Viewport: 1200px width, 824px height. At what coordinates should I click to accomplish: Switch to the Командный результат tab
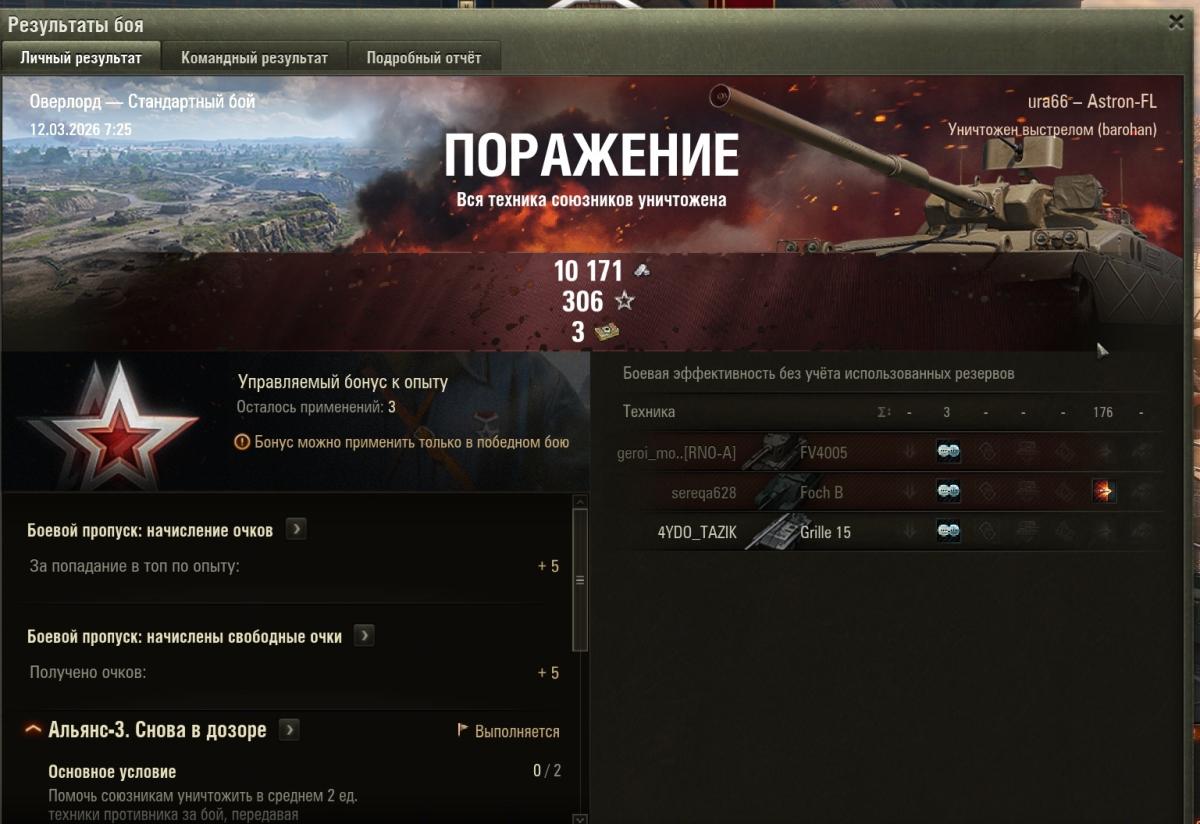tap(254, 58)
